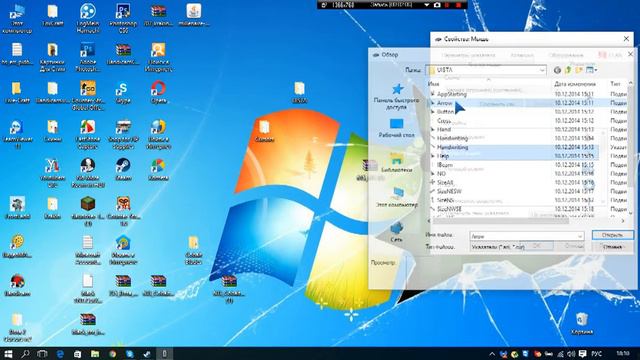
Task: Select the SizeAll cursor file
Action: (x=445, y=182)
